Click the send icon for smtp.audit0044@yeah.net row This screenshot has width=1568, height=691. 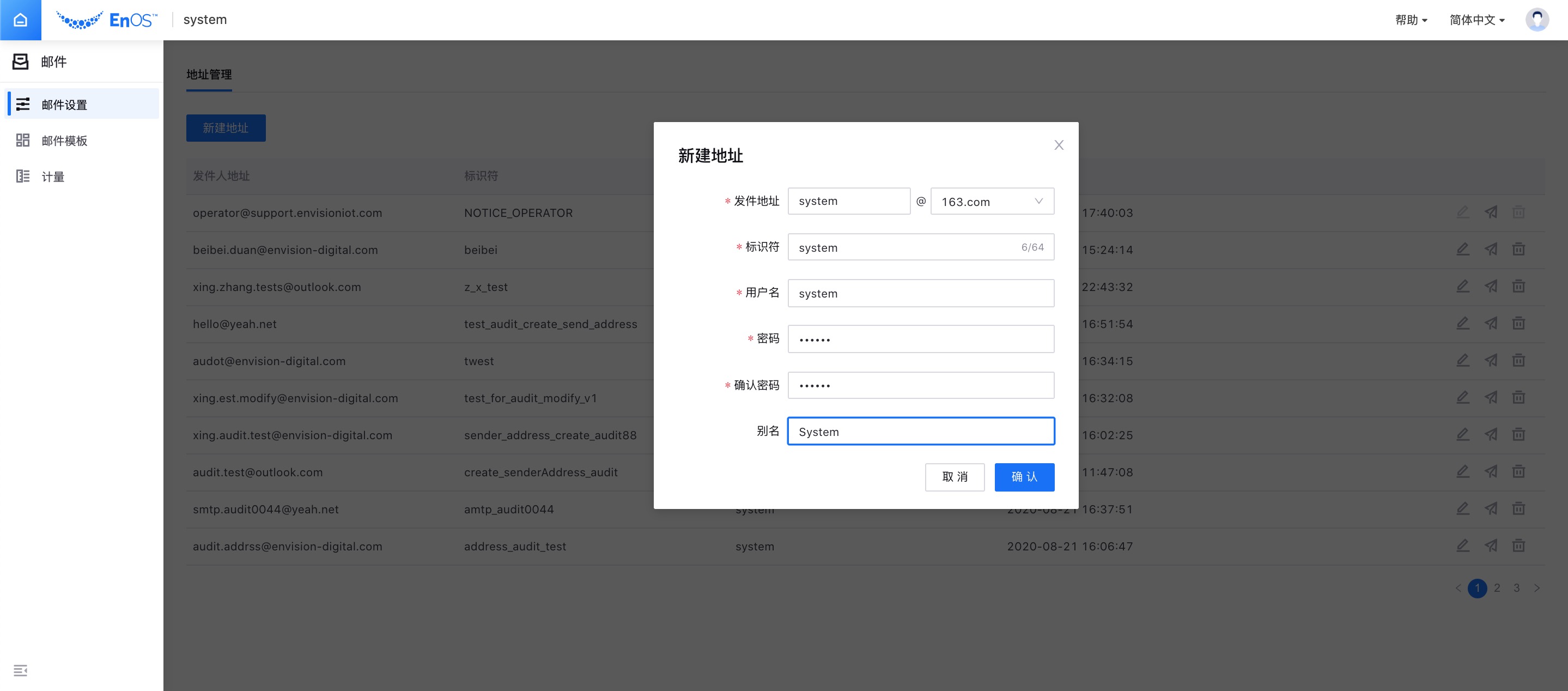[1491, 508]
